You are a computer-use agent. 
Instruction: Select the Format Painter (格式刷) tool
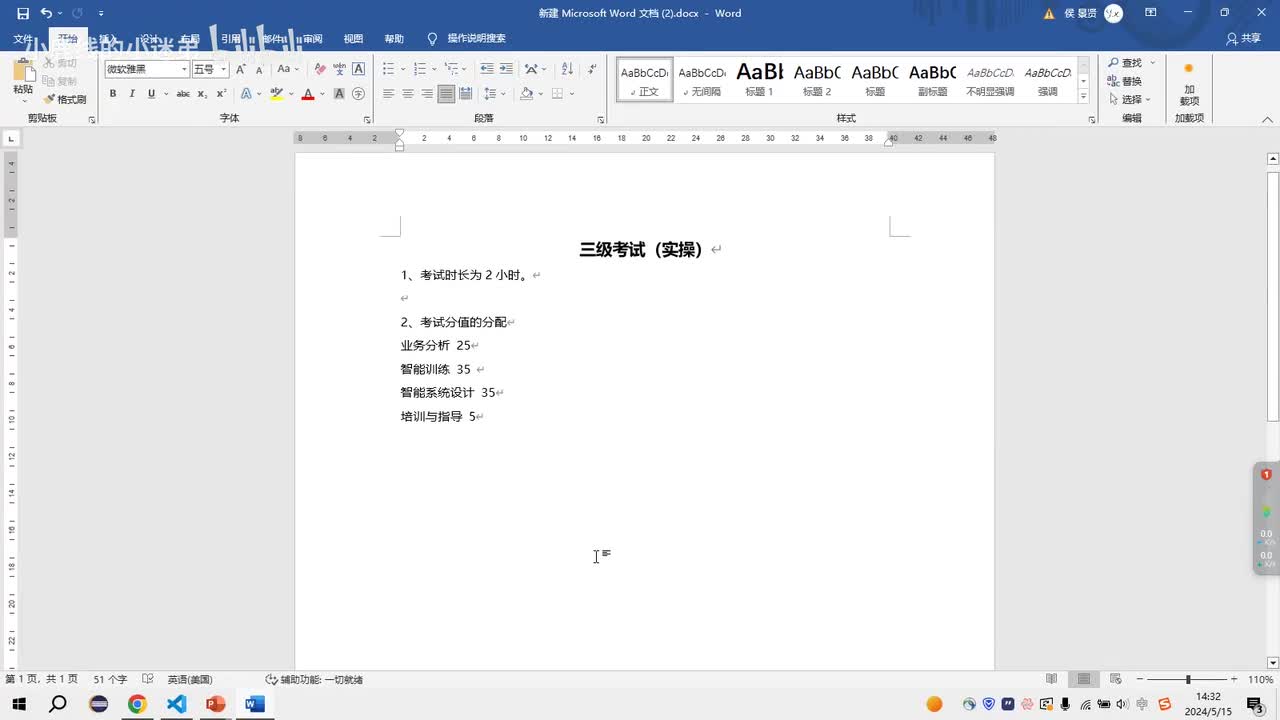65,99
